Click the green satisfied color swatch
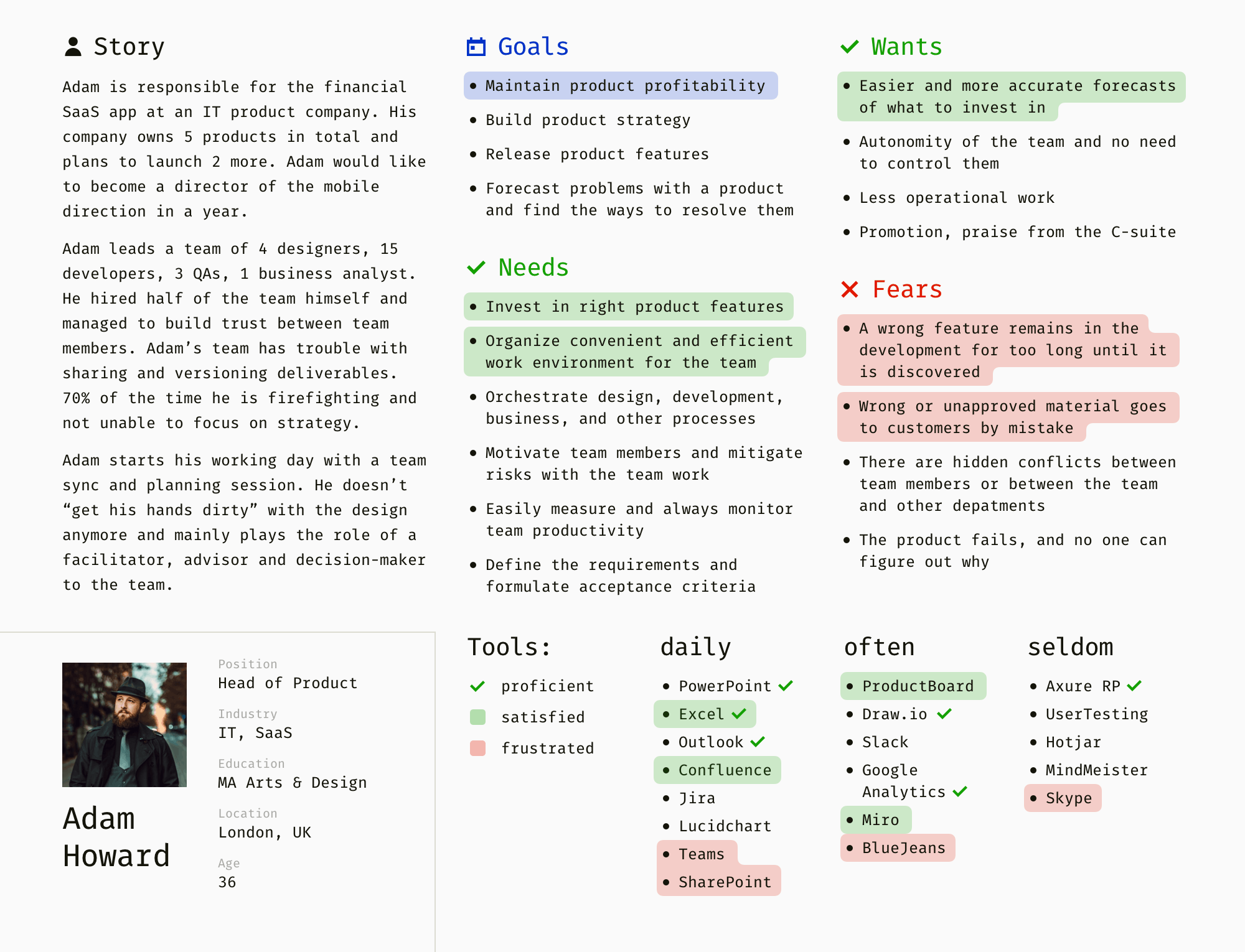 tap(477, 717)
